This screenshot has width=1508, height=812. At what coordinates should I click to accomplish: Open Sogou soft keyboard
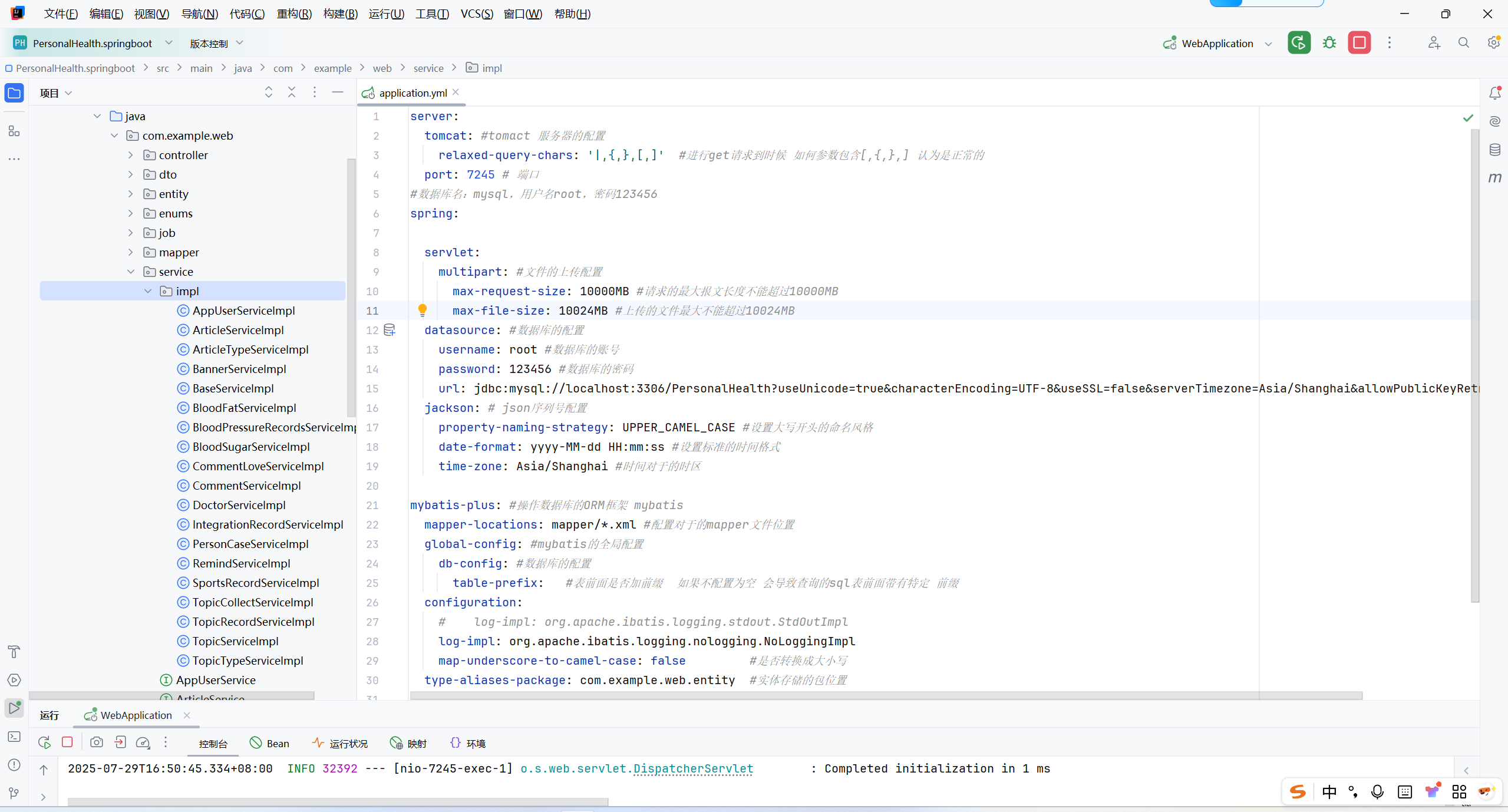tap(1405, 792)
